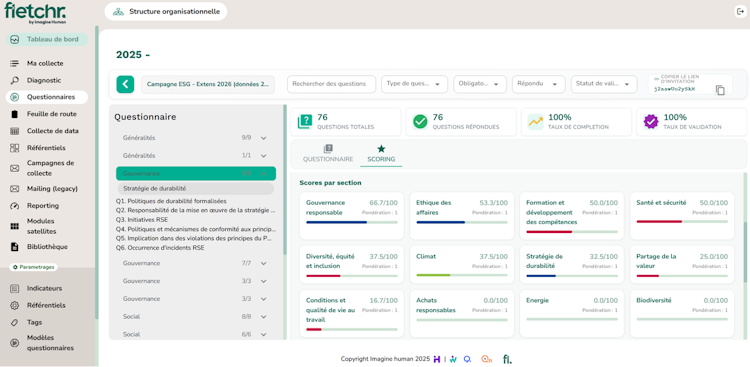Click the upper Référentiels grid icon
The image size is (750, 367).
click(15, 148)
